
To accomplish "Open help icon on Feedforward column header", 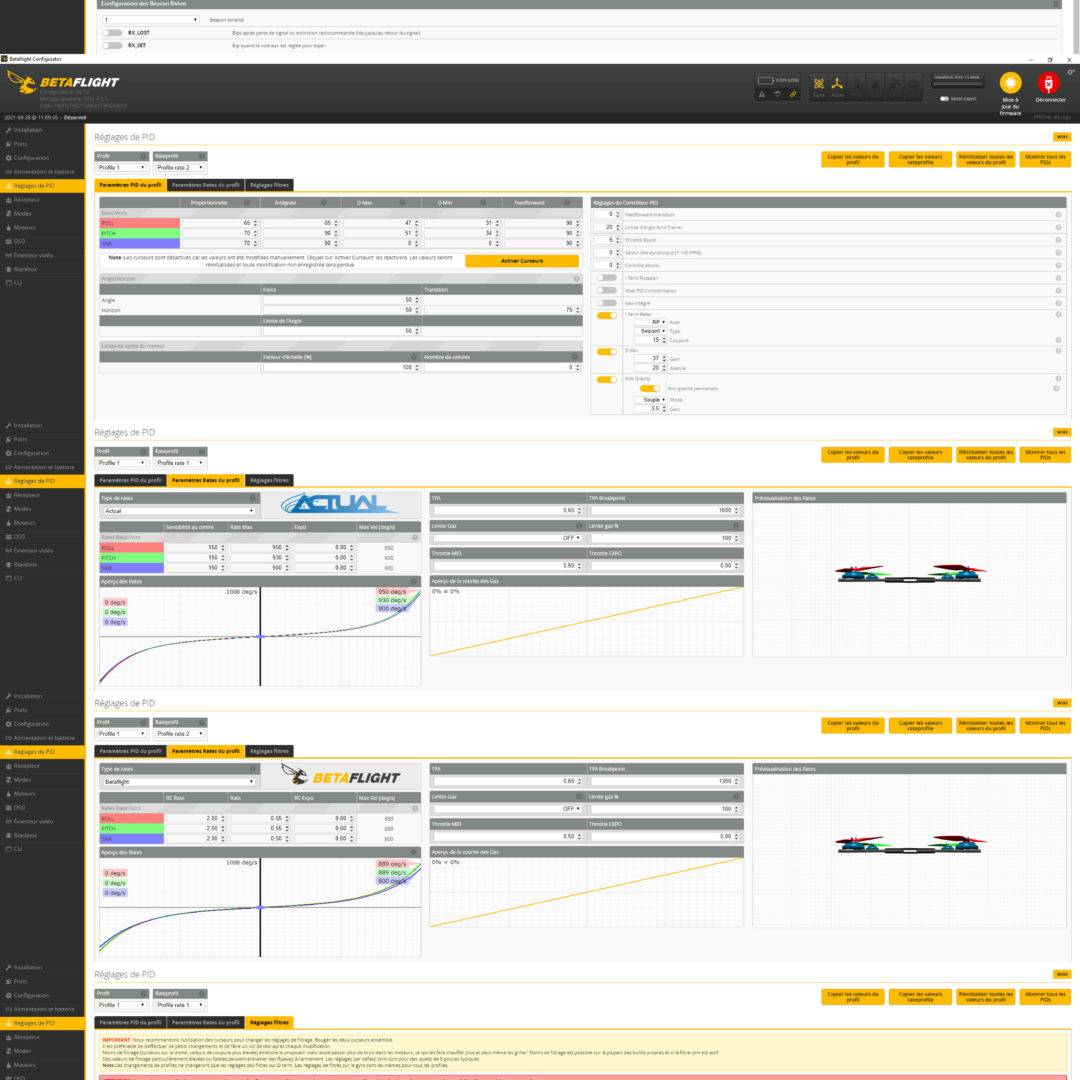I will point(568,202).
